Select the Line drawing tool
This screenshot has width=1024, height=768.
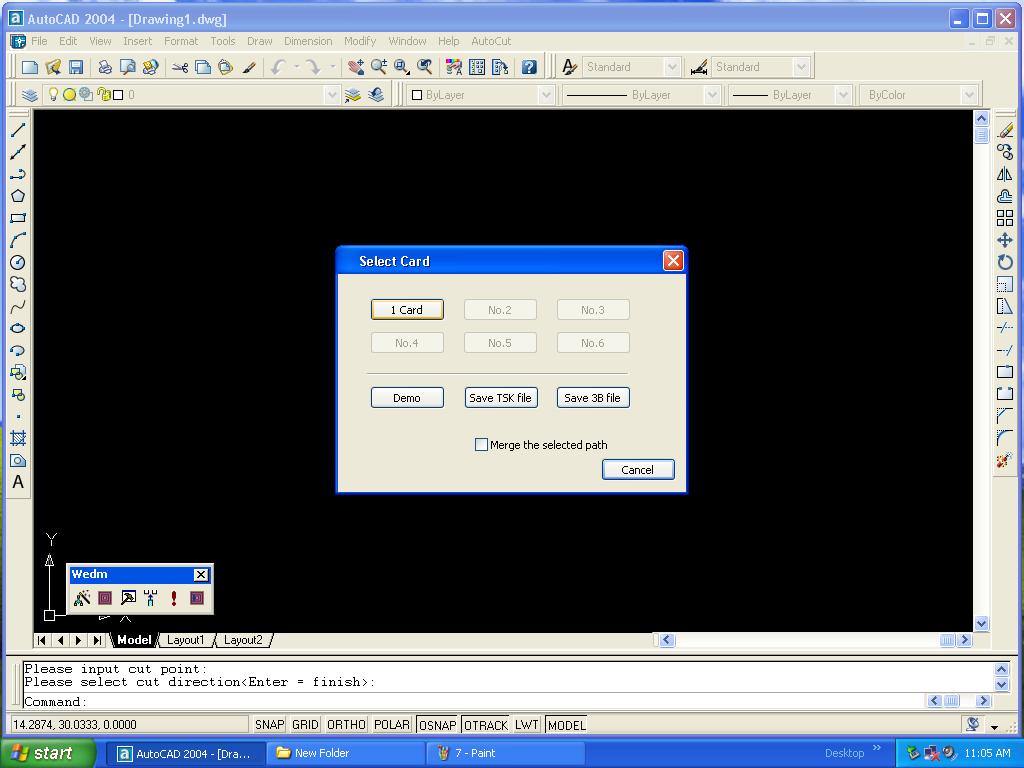[18, 130]
